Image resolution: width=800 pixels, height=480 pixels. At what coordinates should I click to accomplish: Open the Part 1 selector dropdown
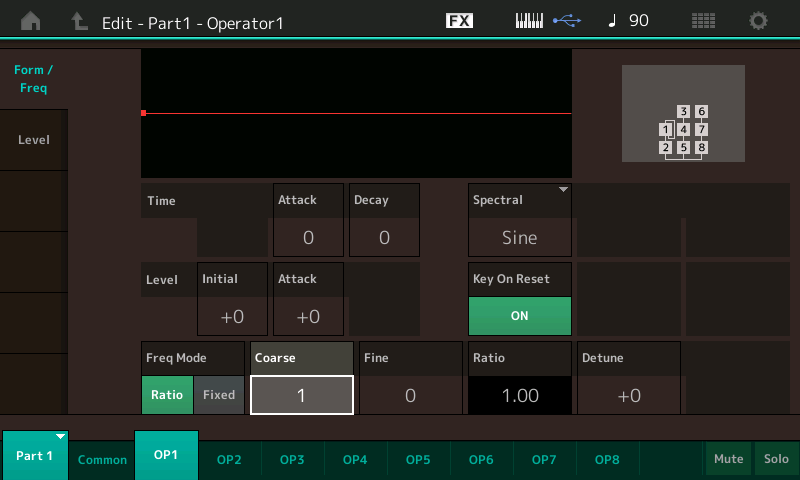[x=35, y=456]
